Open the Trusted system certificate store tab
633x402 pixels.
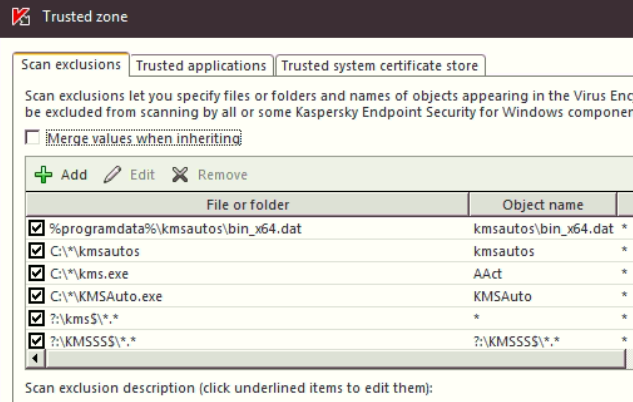381,66
